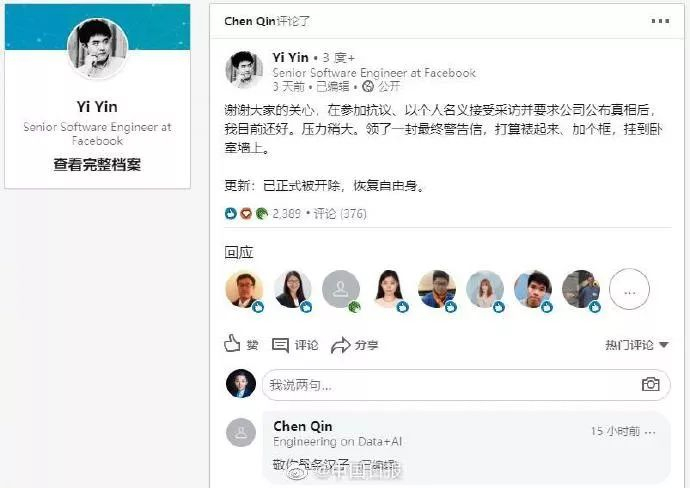This screenshot has height=488, width=690.
Task: Click inside the 我说两句 comment input field
Action: point(450,384)
